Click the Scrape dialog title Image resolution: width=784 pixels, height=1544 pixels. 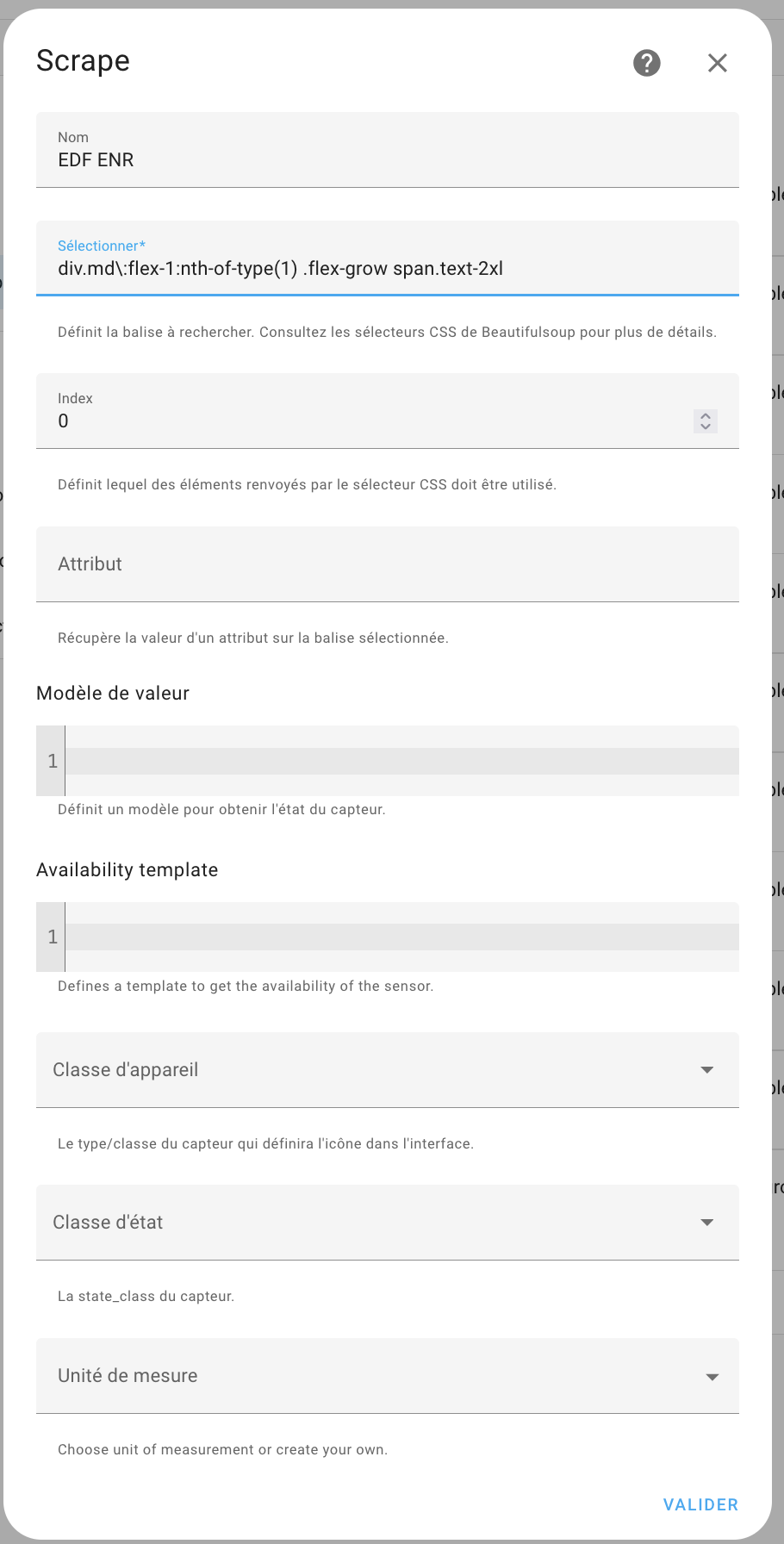point(83,61)
